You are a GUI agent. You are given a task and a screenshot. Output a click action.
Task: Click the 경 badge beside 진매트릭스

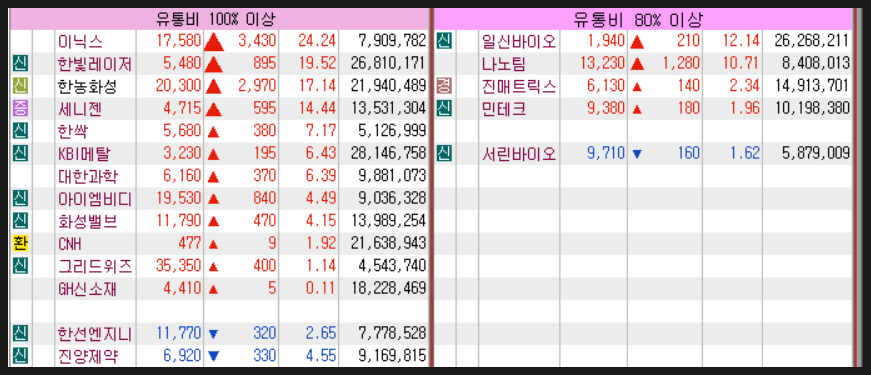click(x=444, y=86)
